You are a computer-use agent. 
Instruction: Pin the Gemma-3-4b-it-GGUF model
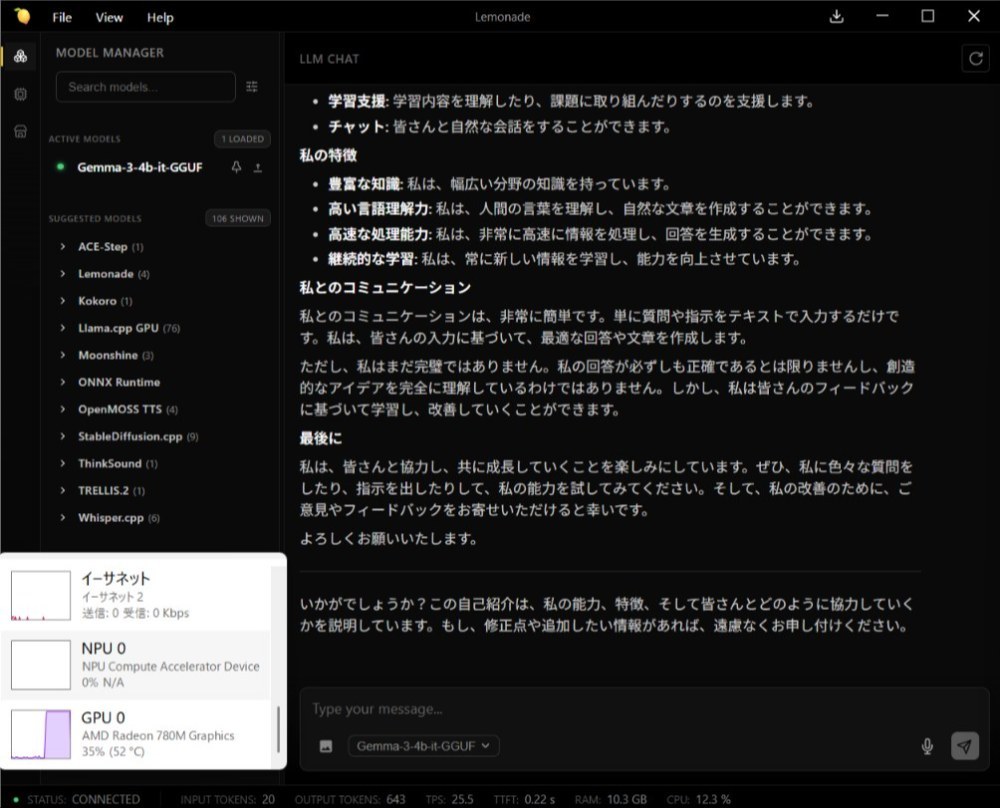click(x=236, y=167)
